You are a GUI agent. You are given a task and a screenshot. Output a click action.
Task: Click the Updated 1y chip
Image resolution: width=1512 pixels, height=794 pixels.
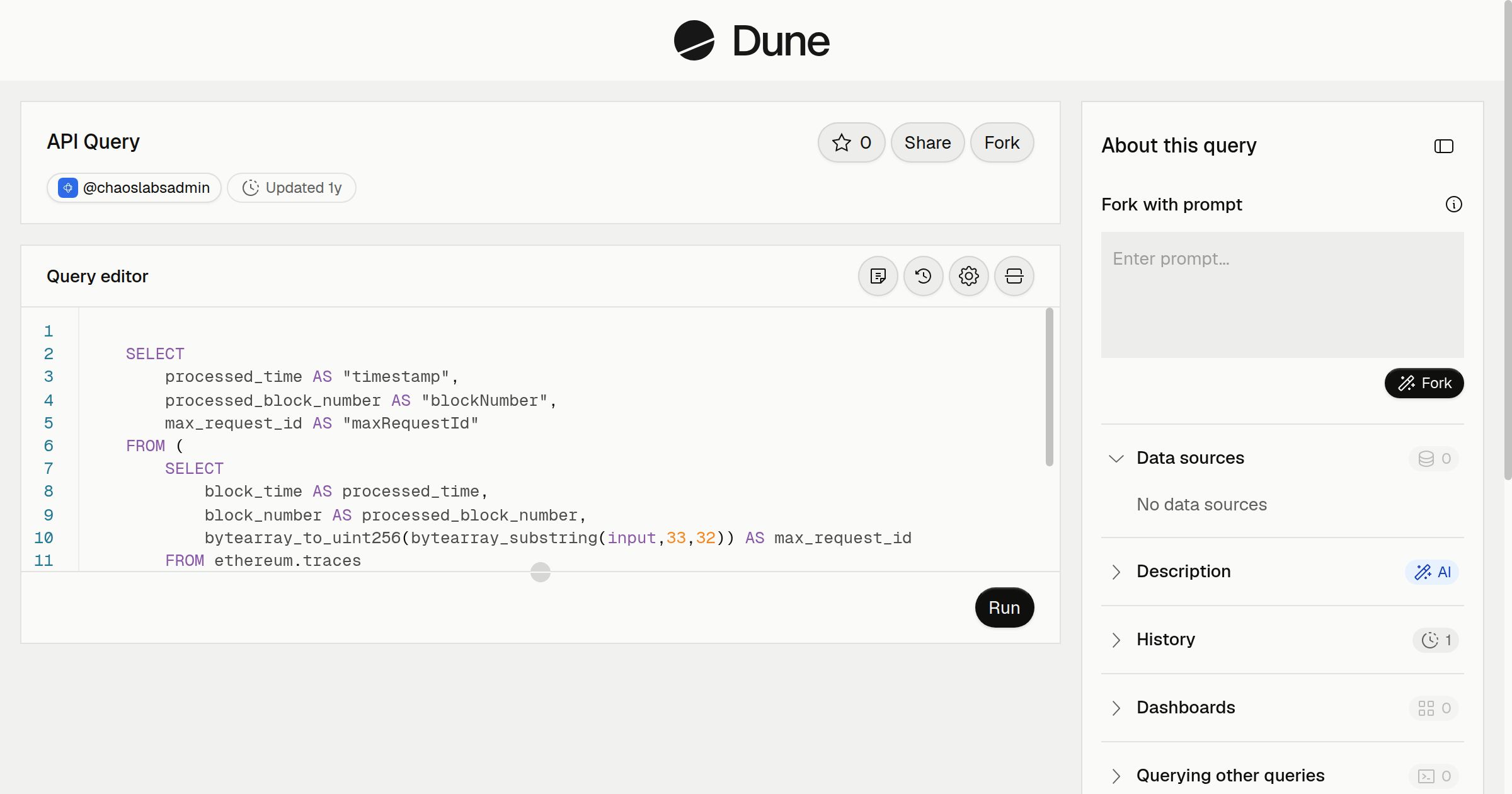coord(292,188)
